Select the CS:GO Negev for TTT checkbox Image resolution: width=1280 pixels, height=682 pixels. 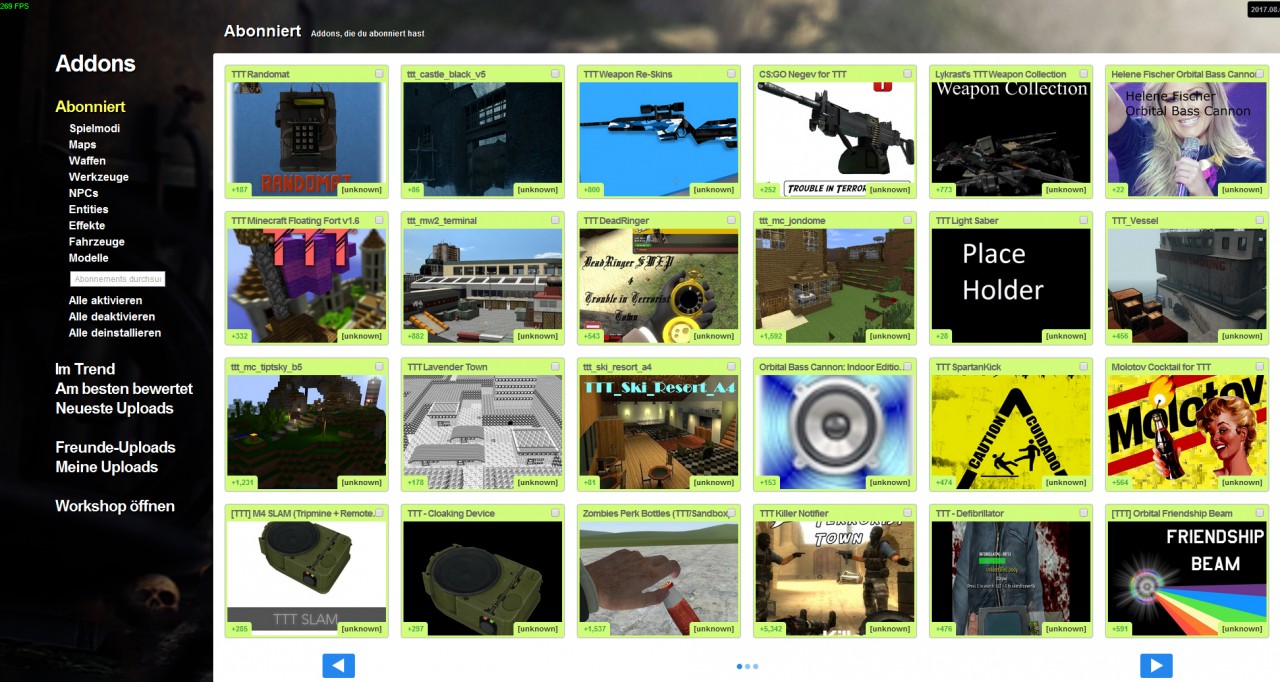(x=908, y=74)
